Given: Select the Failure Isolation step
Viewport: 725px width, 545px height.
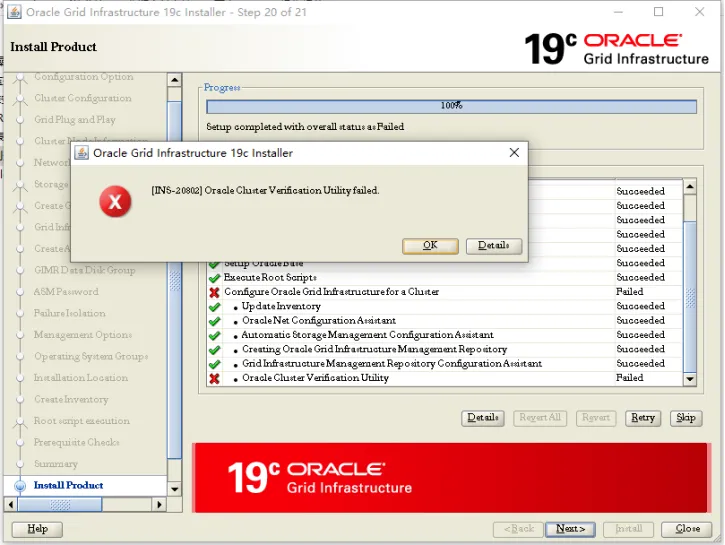Looking at the screenshot, I should [69, 313].
